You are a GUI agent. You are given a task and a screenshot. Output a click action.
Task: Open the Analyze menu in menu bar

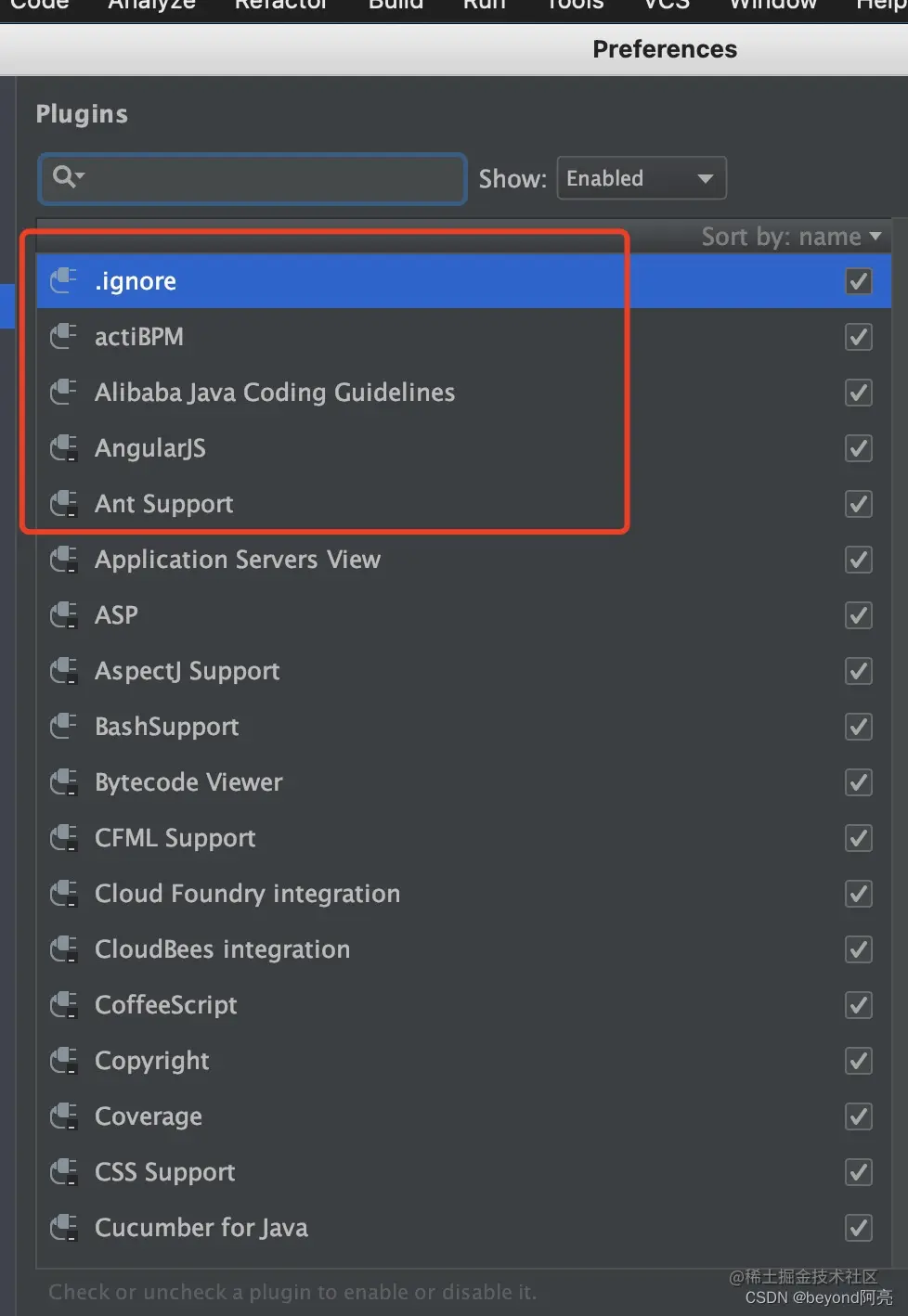[x=151, y=4]
